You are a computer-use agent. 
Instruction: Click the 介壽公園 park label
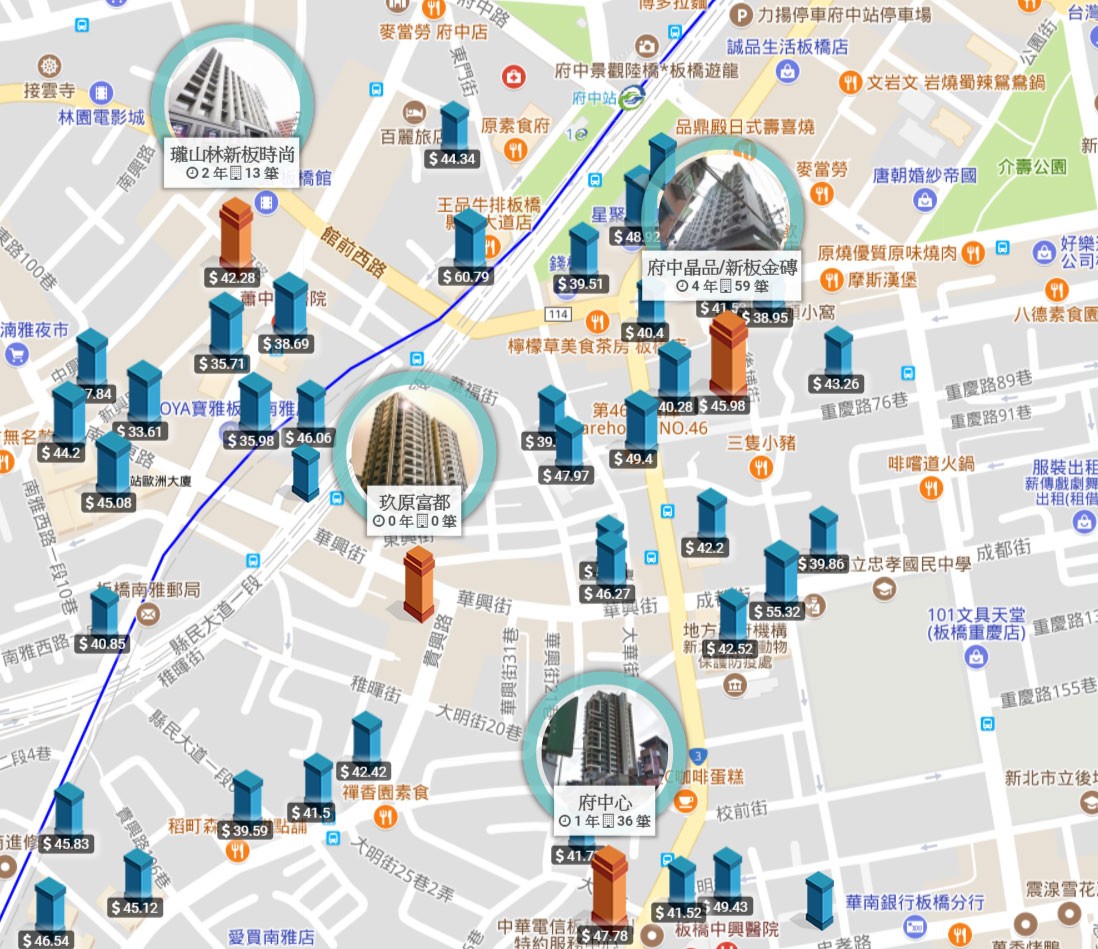[x=1031, y=167]
